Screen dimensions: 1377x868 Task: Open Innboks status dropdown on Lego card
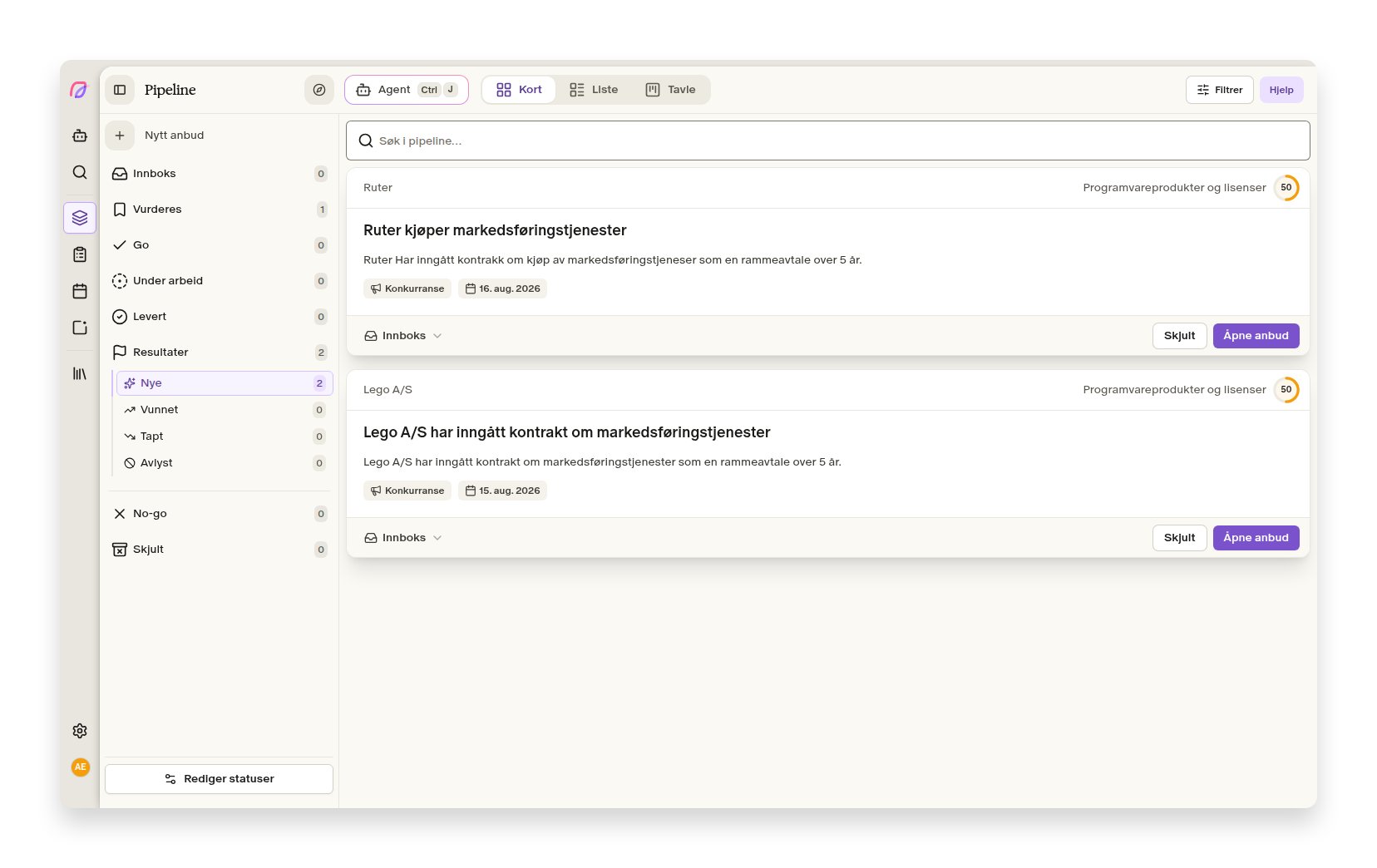coord(403,538)
